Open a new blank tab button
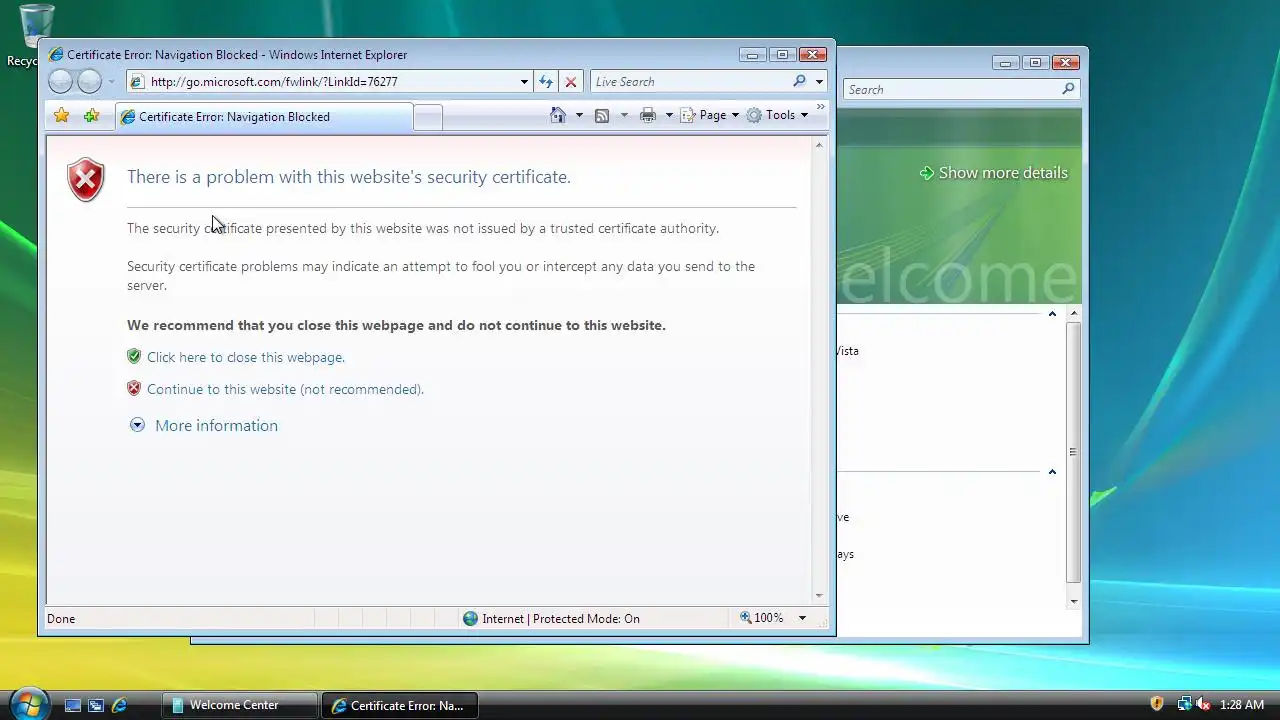The width and height of the screenshot is (1280, 720). (x=428, y=118)
